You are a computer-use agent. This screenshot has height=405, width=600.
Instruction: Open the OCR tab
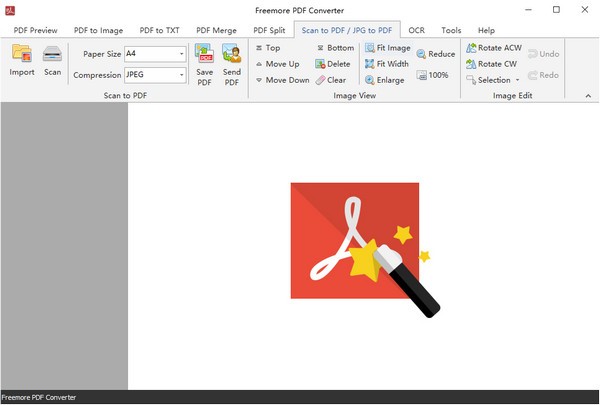click(416, 30)
